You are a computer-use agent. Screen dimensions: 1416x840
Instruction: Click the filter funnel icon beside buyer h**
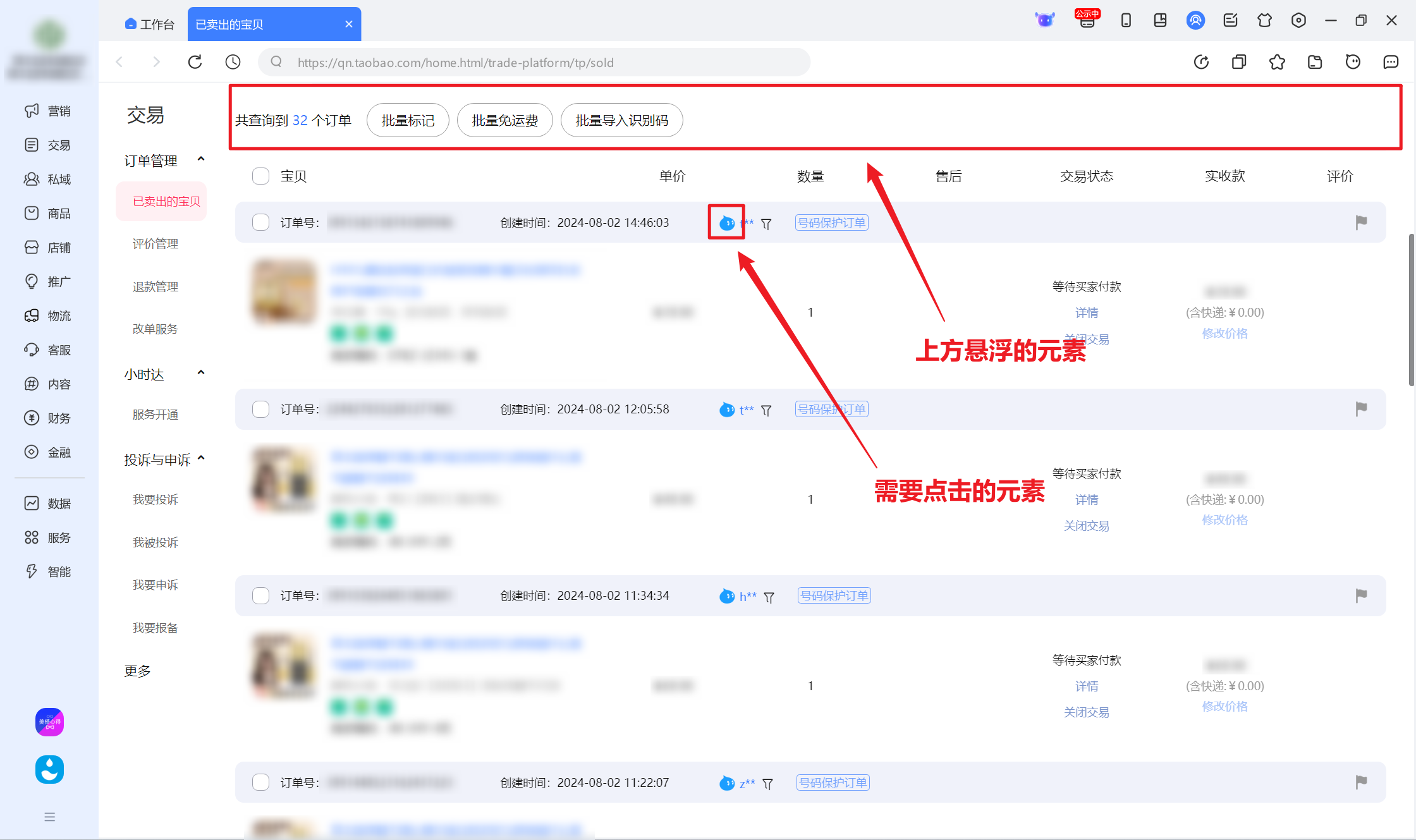(769, 597)
